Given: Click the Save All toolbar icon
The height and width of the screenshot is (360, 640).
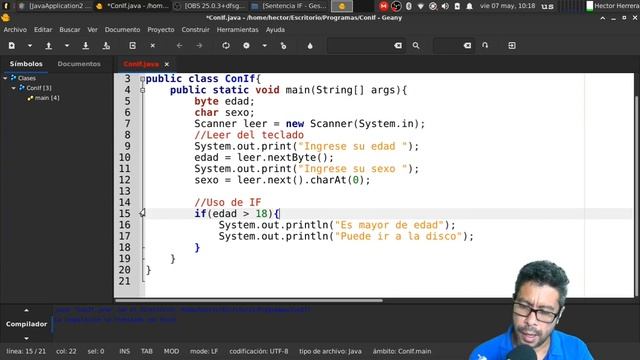Looking at the screenshot, I should coord(106,46).
